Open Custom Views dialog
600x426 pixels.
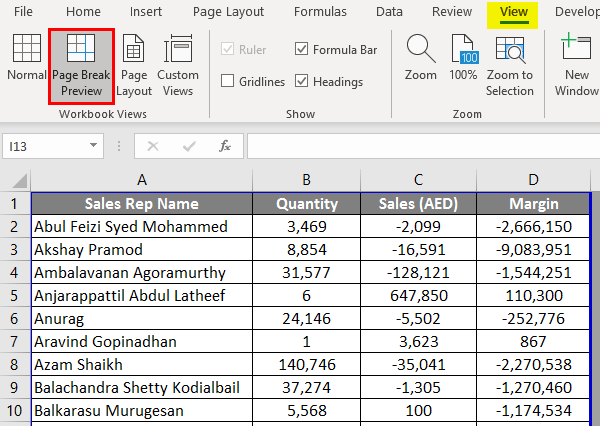click(x=178, y=64)
